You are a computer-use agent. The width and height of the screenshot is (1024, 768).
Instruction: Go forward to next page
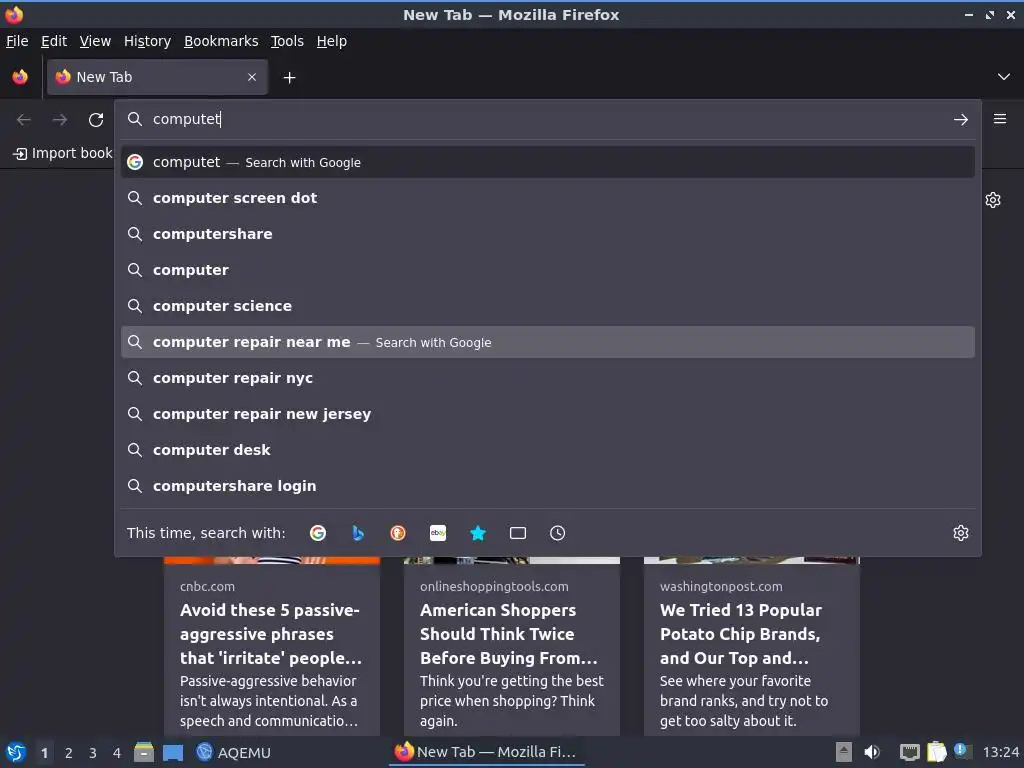click(59, 120)
